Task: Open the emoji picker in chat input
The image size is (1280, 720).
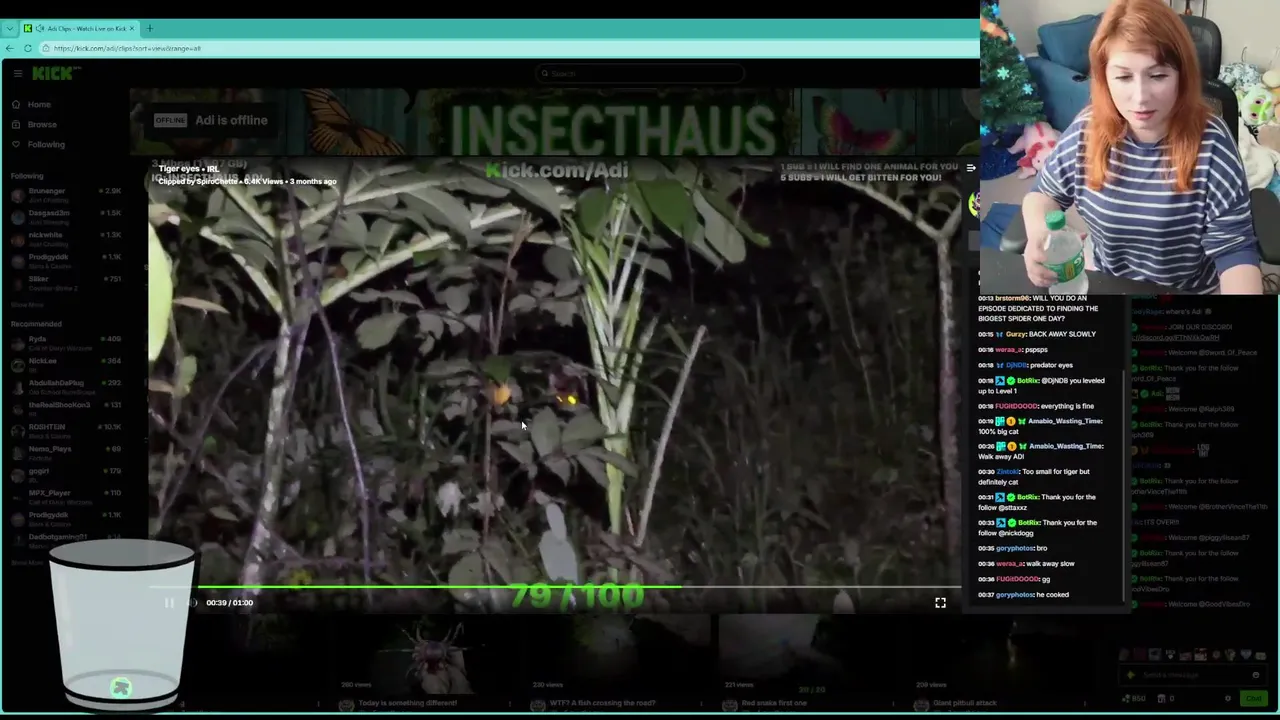Action: (x=1255, y=675)
